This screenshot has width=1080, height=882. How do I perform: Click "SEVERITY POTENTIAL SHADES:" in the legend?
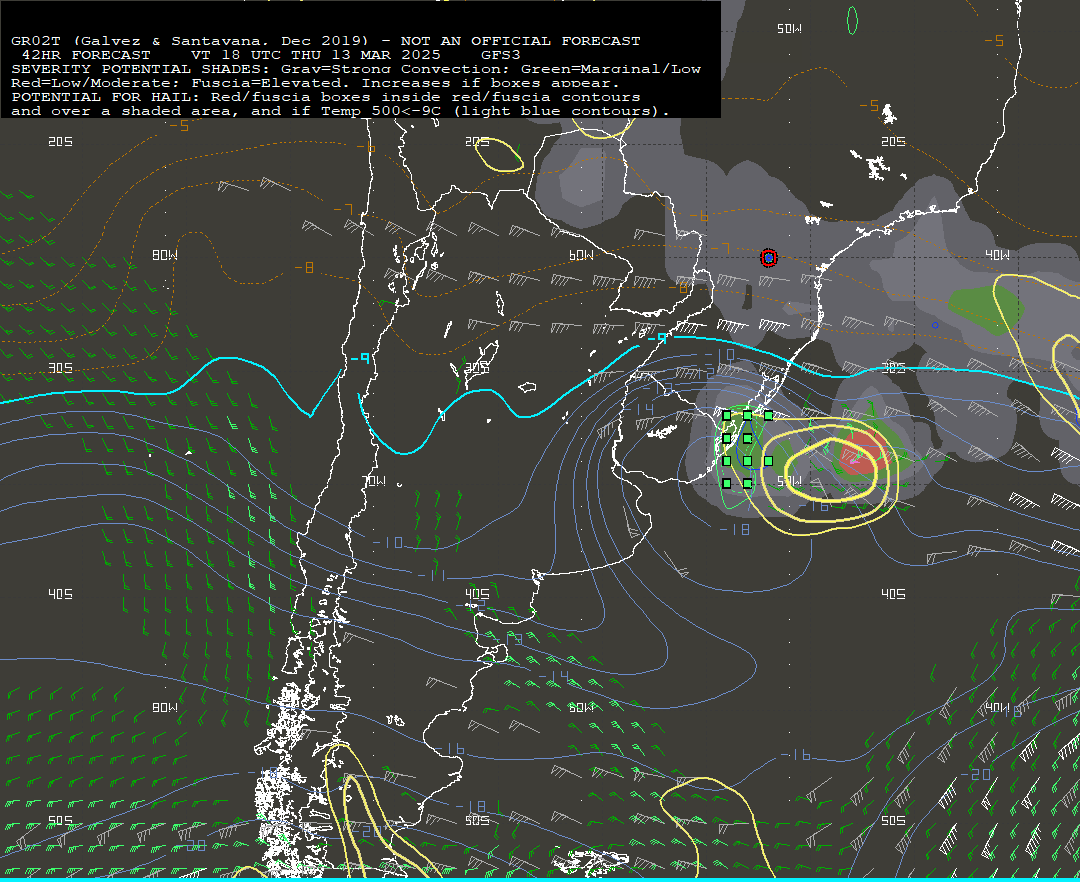pyautogui.click(x=141, y=69)
